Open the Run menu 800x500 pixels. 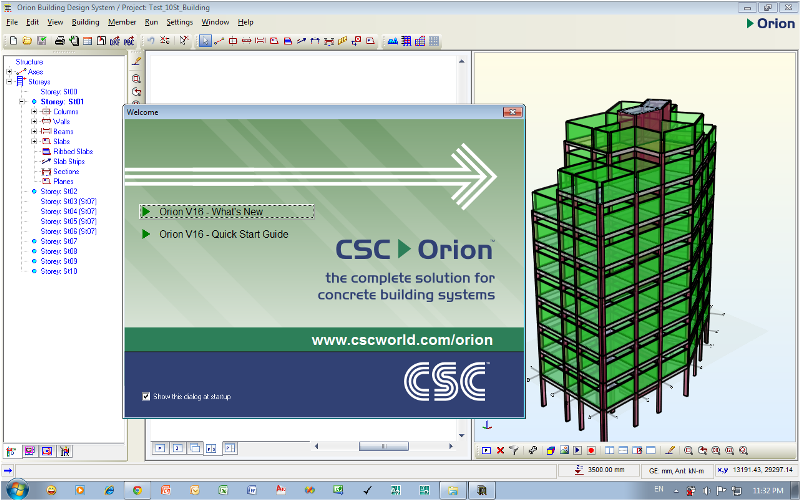point(151,22)
